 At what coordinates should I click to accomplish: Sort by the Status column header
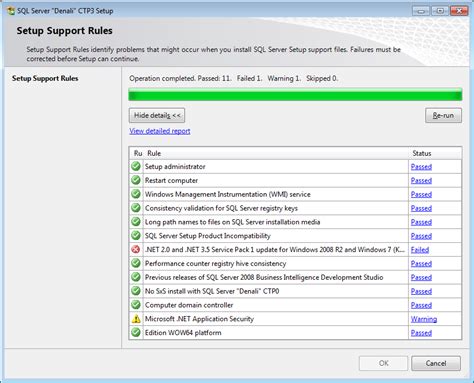[x=422, y=153]
